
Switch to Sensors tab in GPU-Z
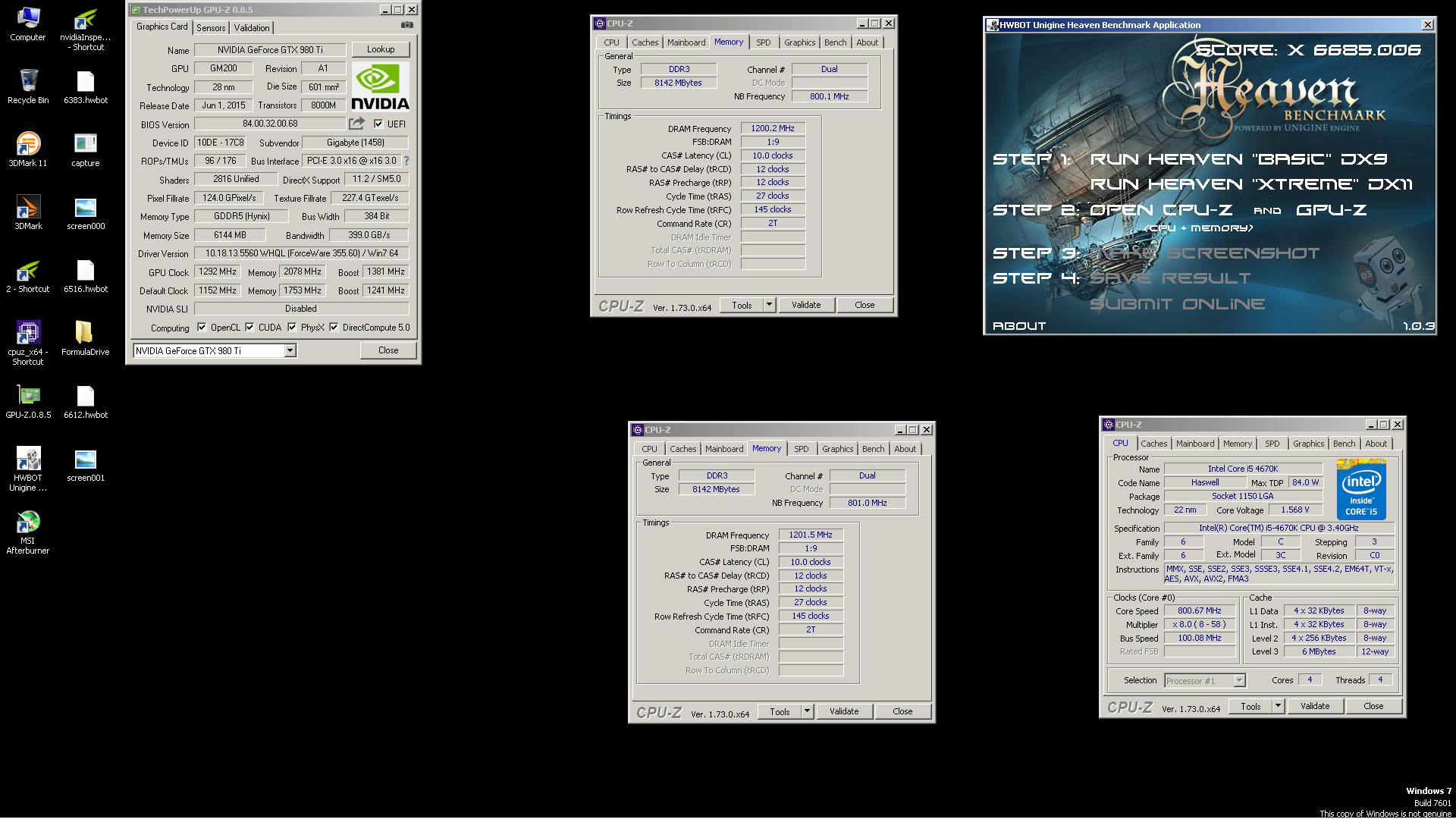click(211, 28)
